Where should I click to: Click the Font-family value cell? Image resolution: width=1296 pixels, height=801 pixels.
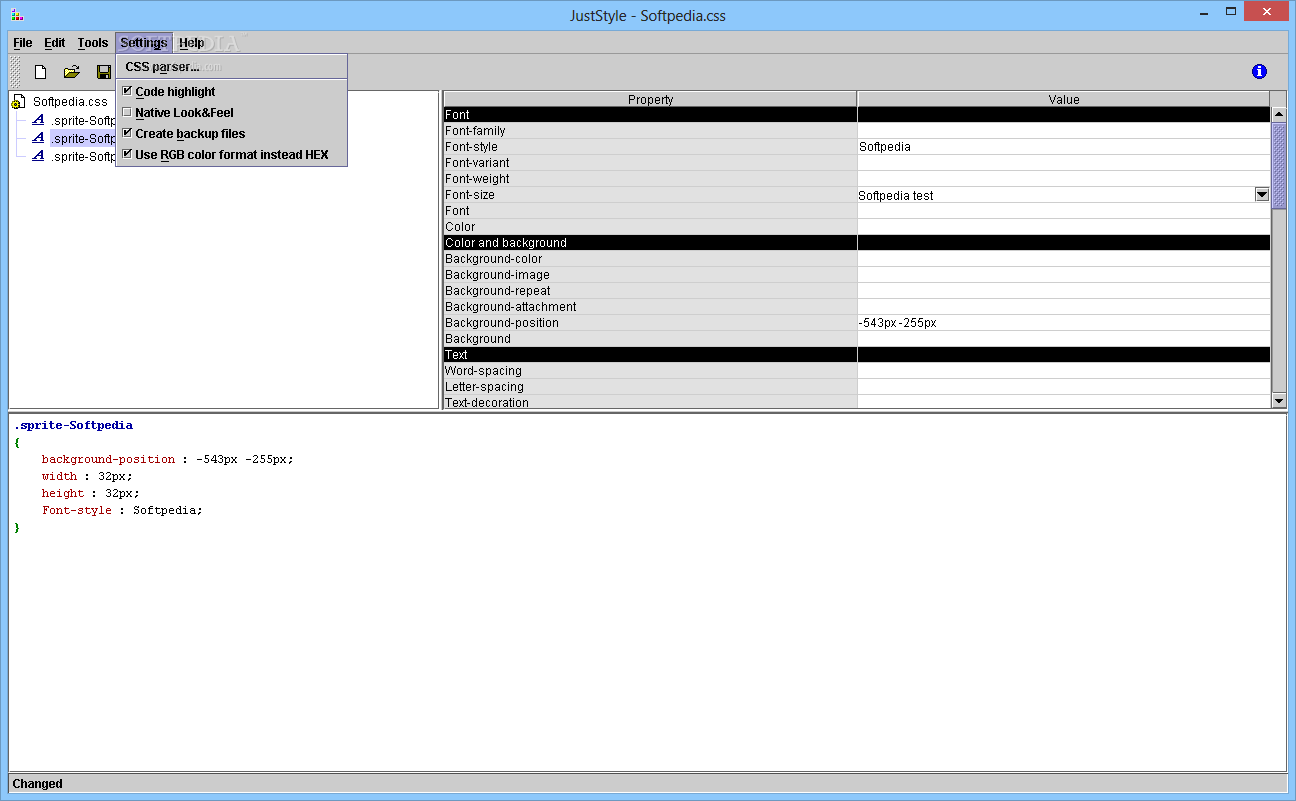pyautogui.click(x=1064, y=131)
